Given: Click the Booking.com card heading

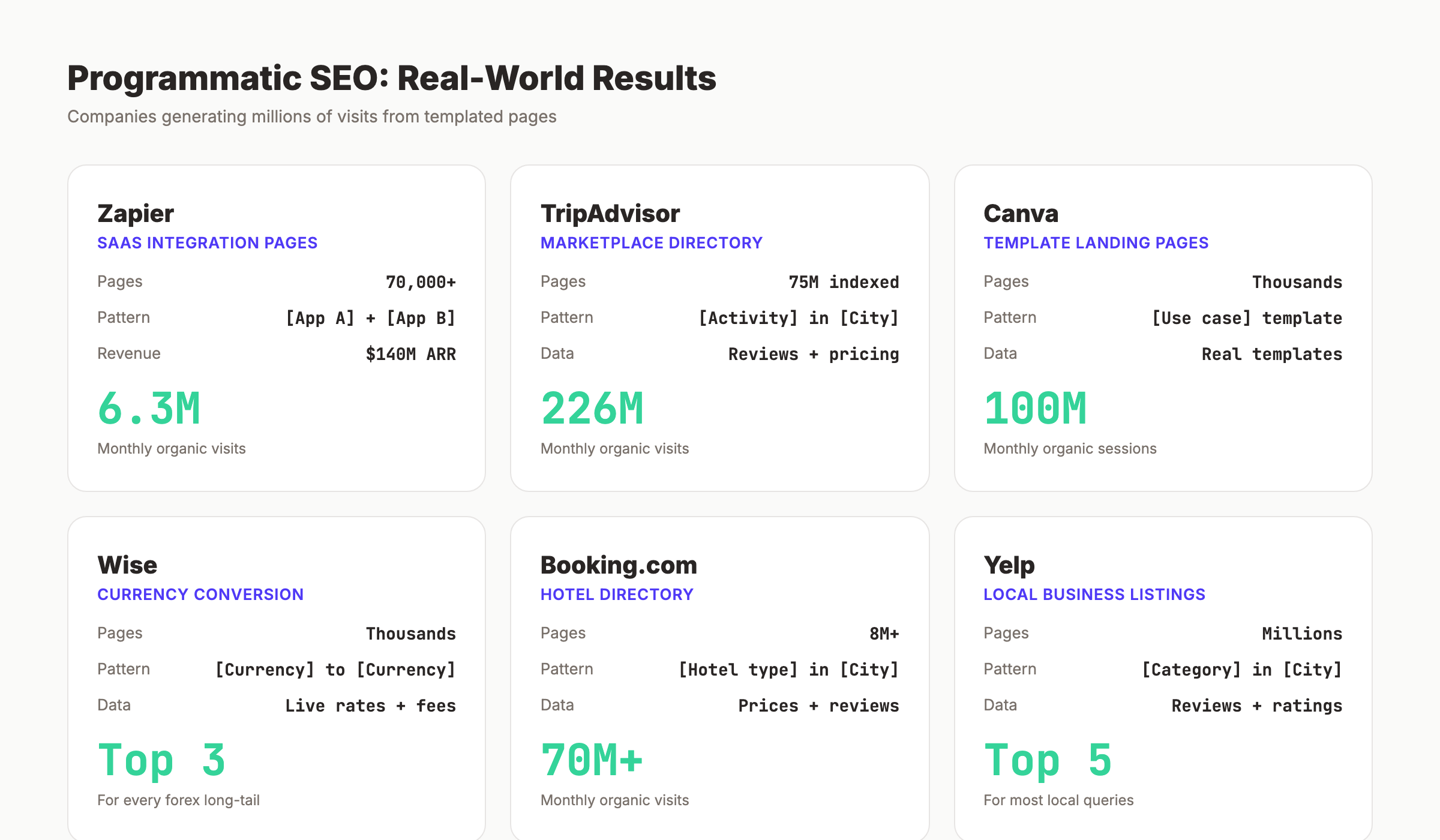Looking at the screenshot, I should pyautogui.click(x=619, y=565).
